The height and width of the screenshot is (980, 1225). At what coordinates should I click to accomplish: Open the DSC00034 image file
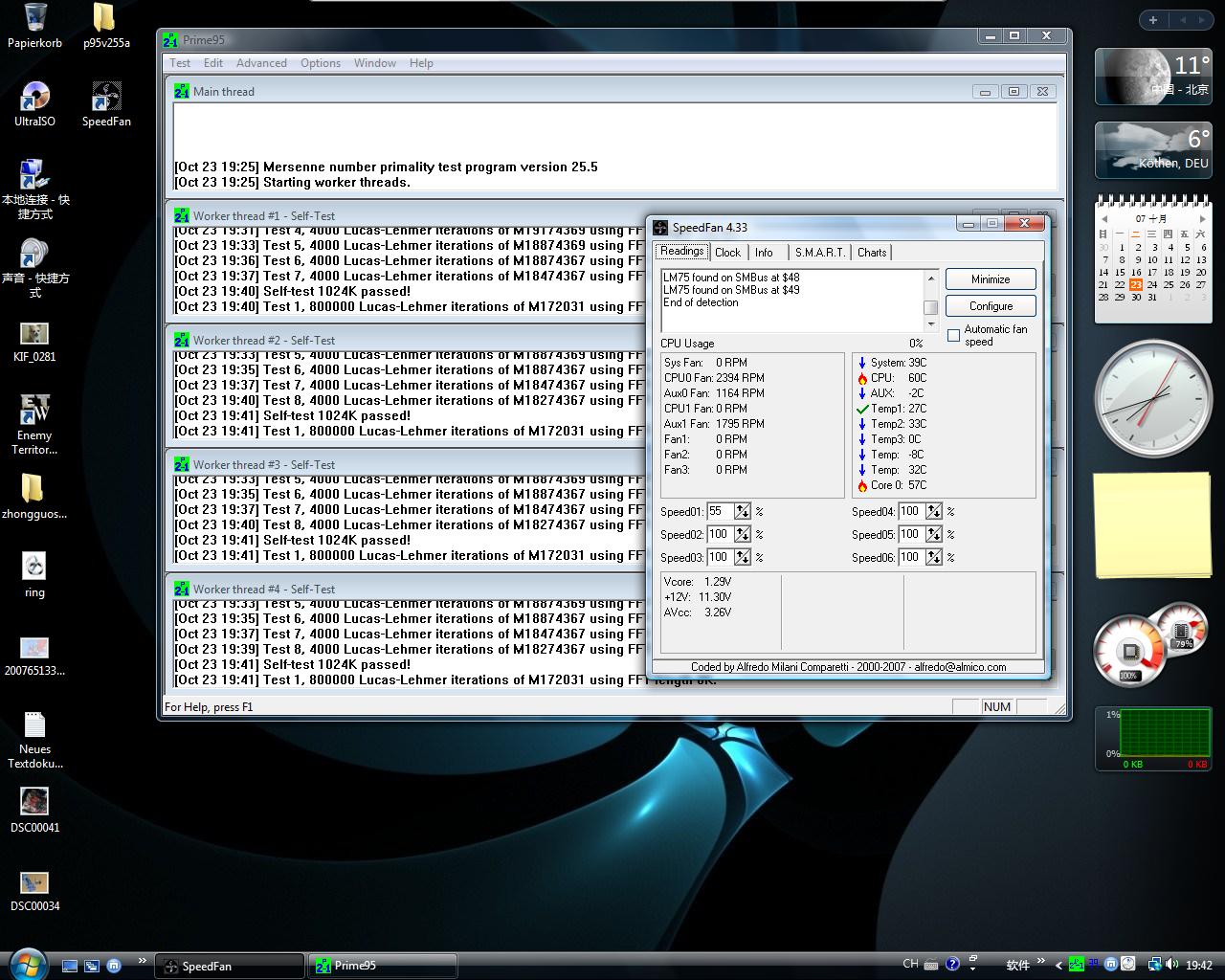(x=35, y=889)
